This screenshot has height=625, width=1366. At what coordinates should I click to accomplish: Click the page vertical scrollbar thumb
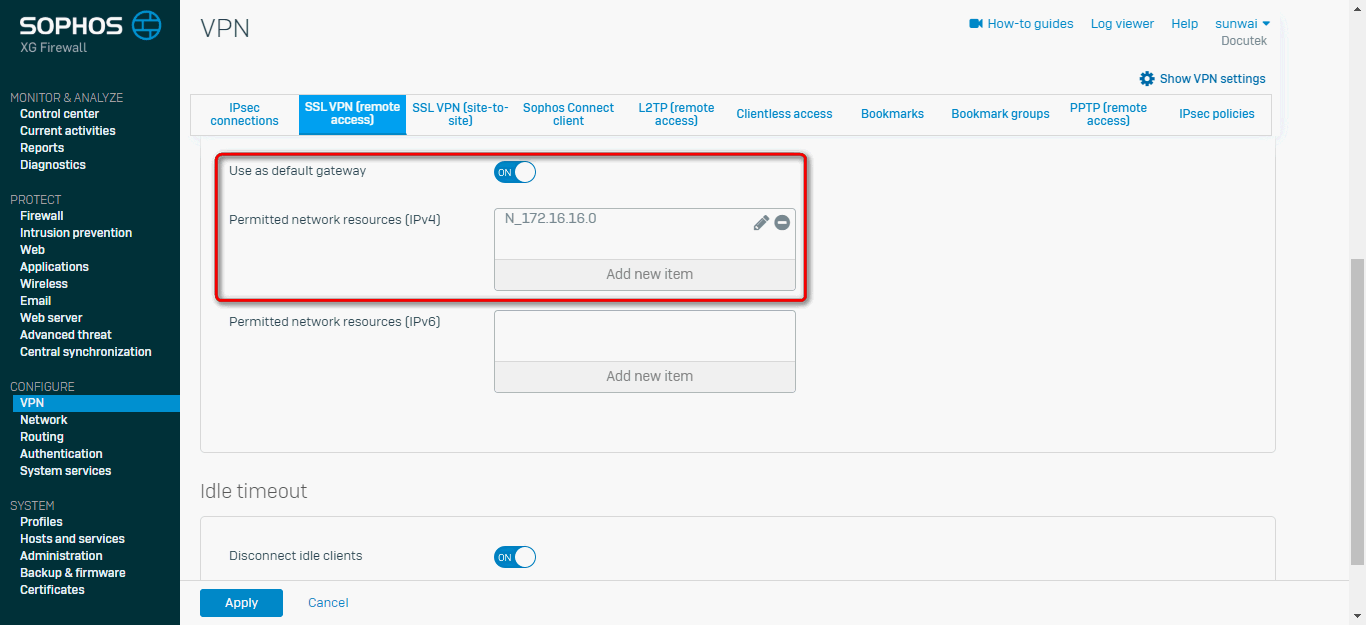point(1357,410)
